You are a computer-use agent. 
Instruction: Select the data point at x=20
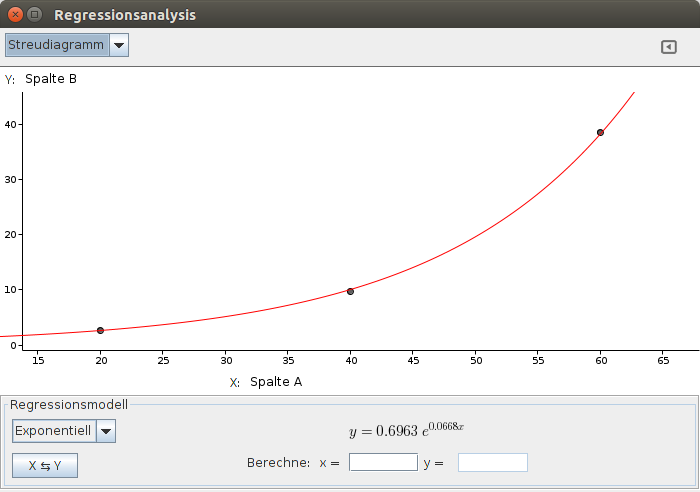tap(100, 330)
